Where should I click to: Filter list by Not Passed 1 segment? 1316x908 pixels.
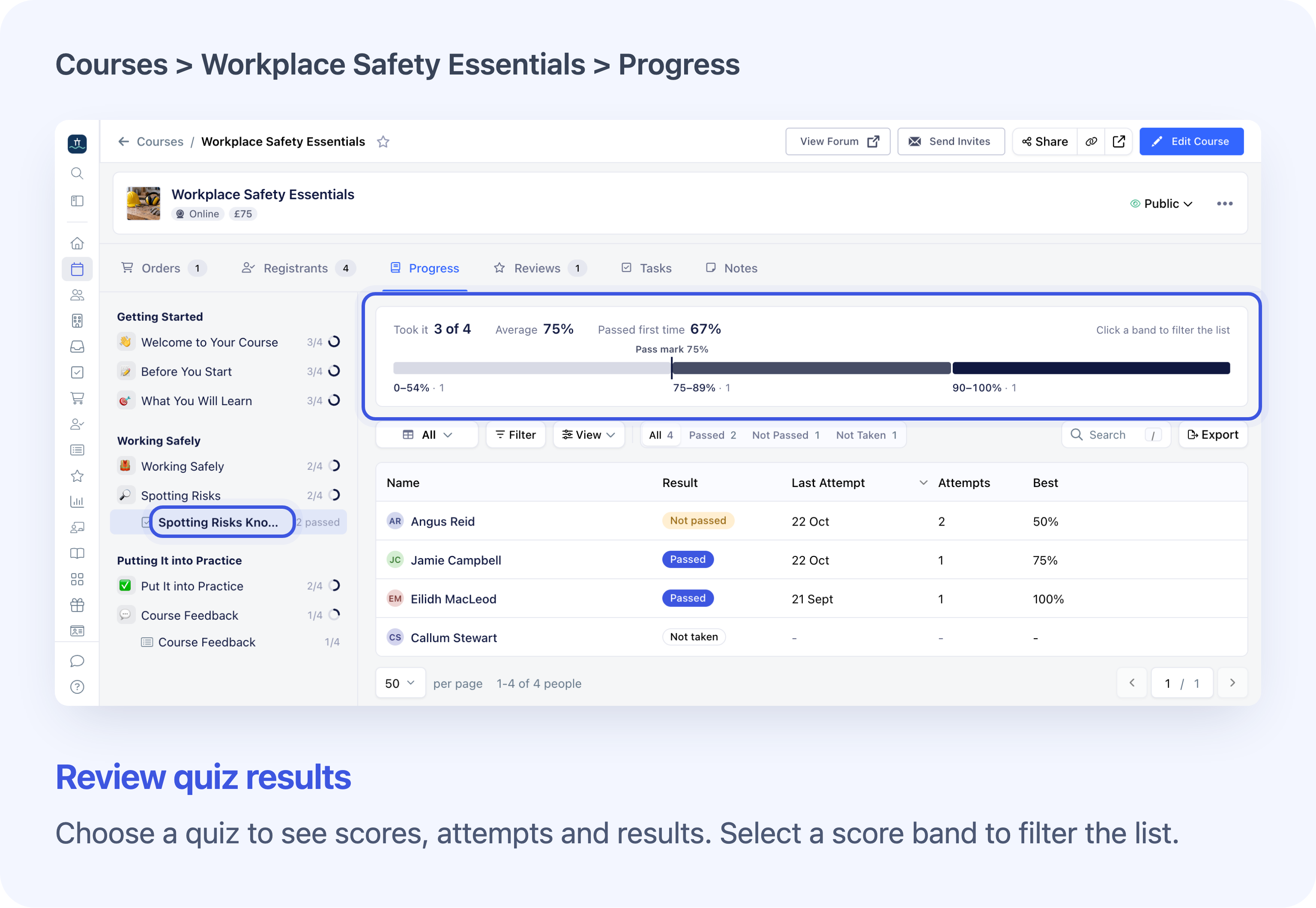tap(785, 435)
